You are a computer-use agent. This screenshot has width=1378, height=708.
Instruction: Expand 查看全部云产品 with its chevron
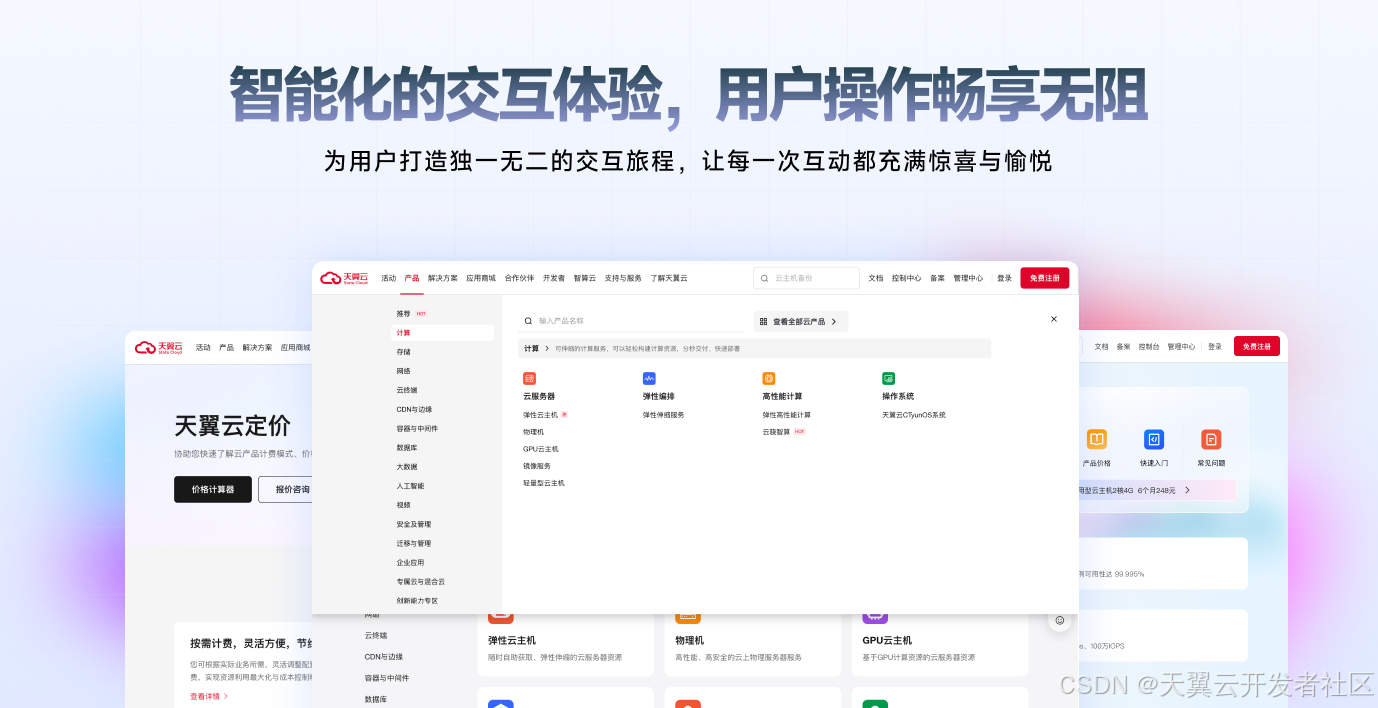[833, 322]
